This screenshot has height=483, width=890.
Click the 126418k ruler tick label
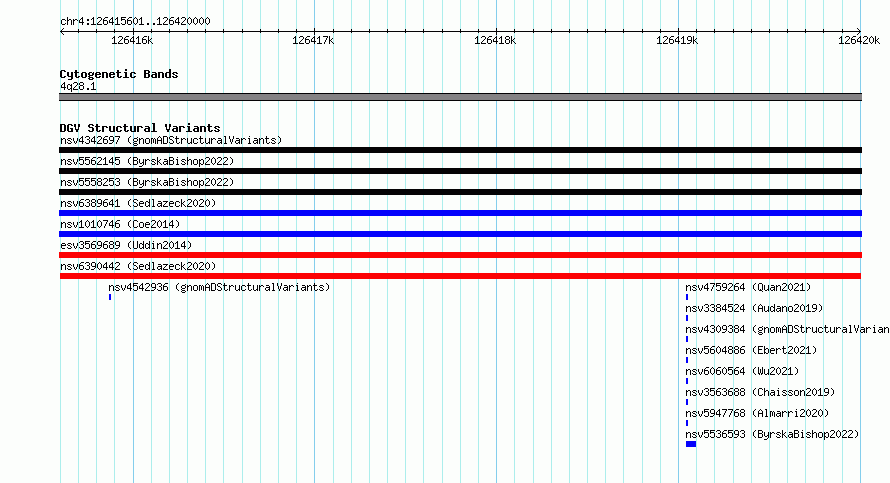click(495, 40)
